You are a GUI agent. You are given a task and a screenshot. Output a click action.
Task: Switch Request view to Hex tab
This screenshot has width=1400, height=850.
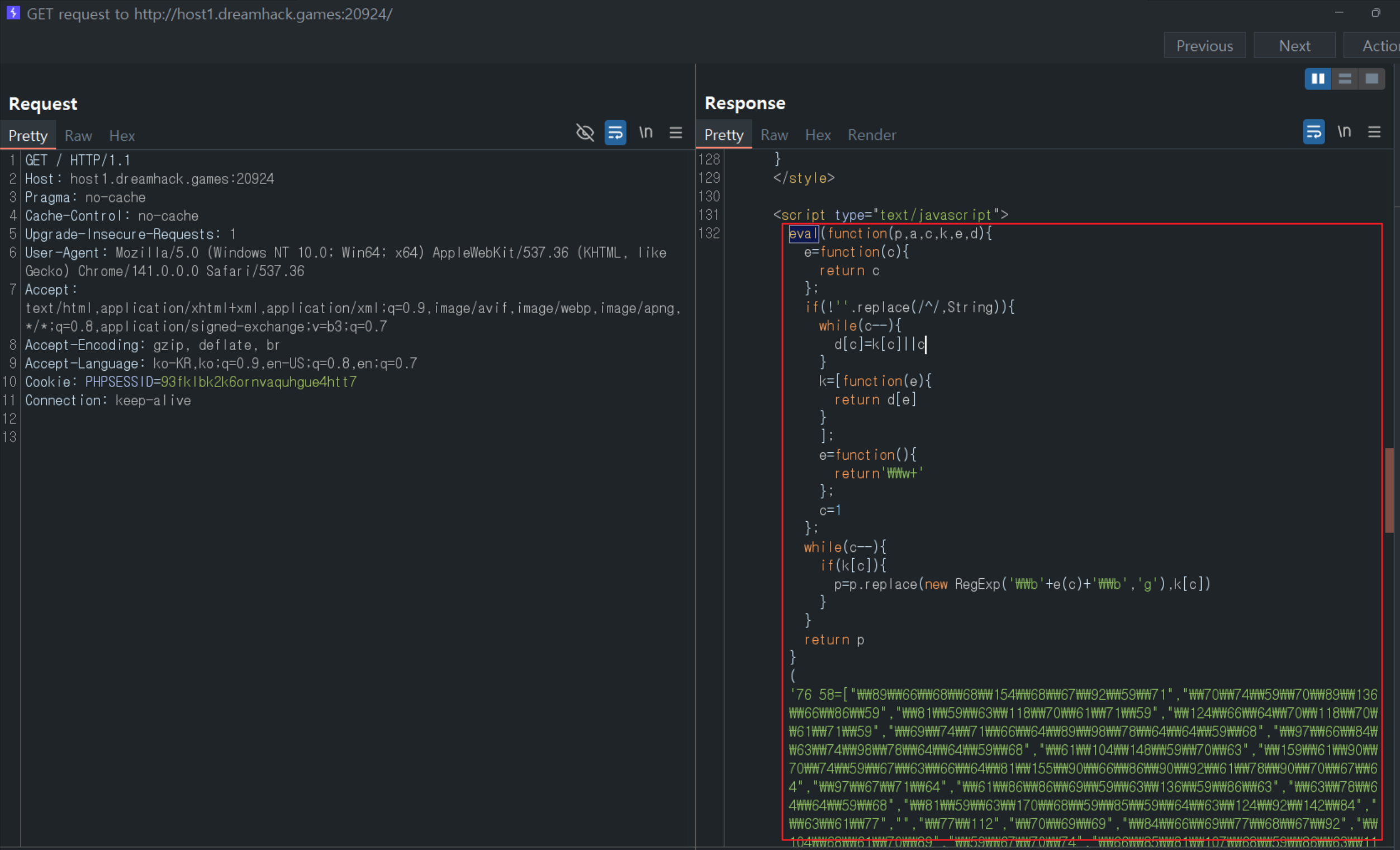[122, 136]
